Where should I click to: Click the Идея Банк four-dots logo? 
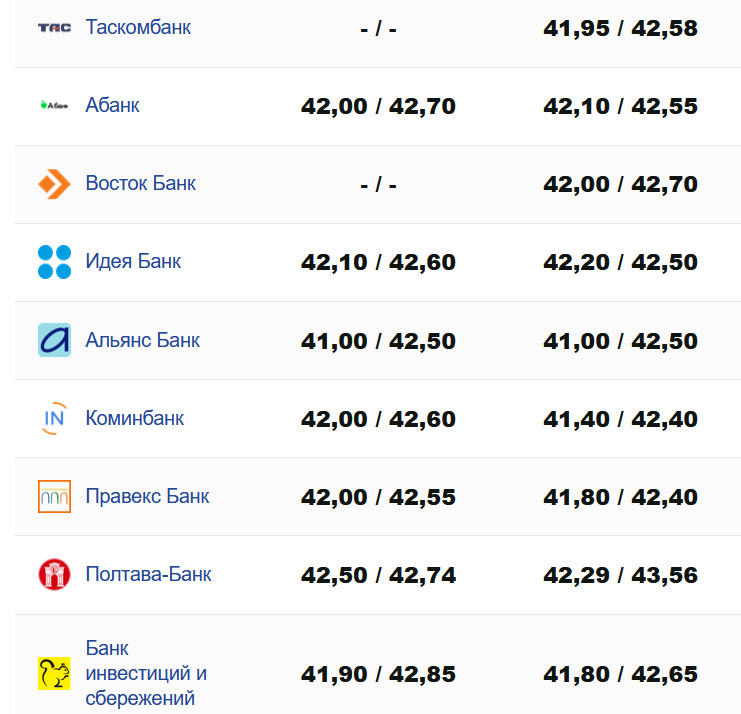pyautogui.click(x=54, y=262)
